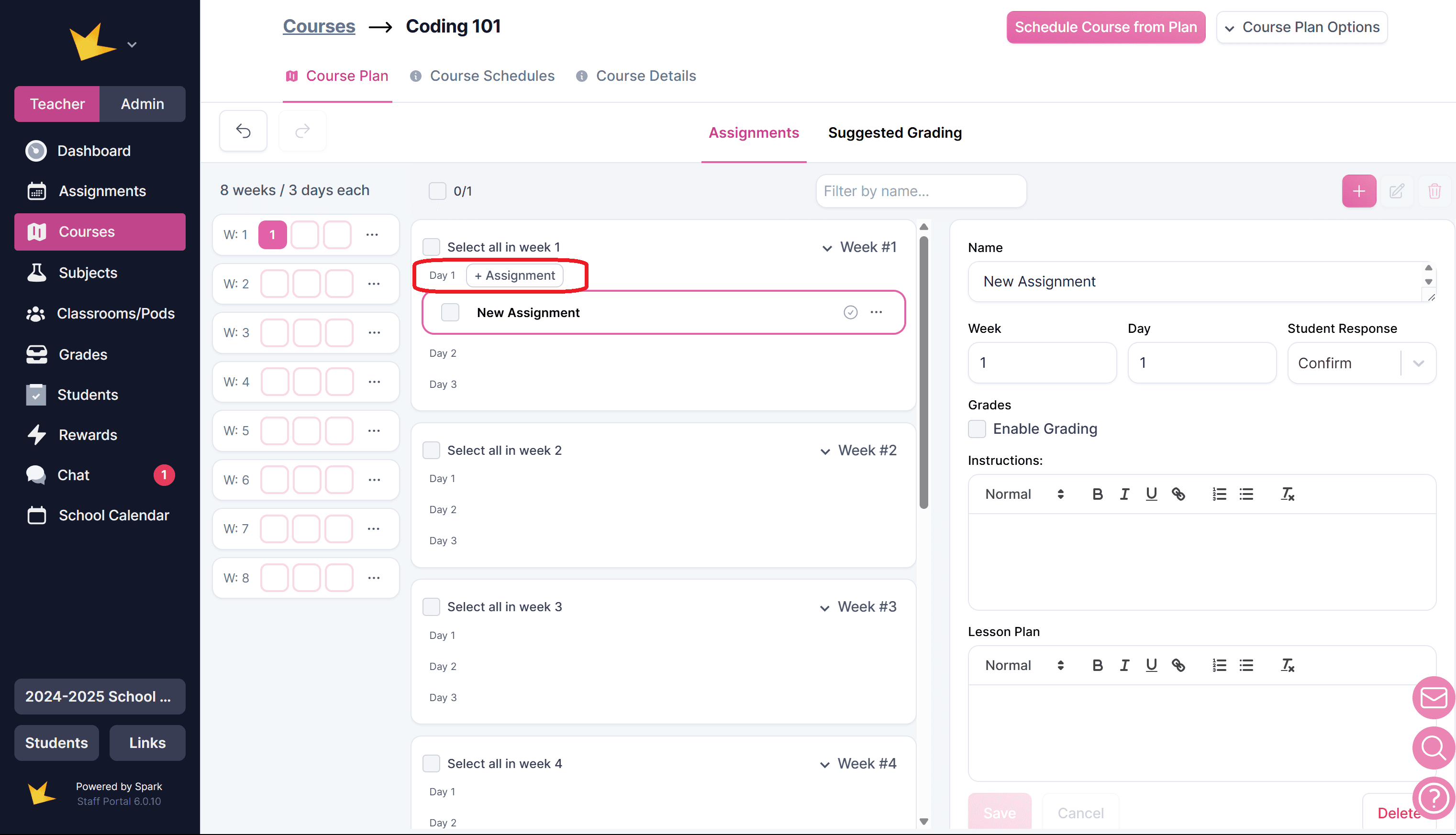Open the Student Response dropdown
Viewport: 1456px width, 835px height.
click(1361, 363)
